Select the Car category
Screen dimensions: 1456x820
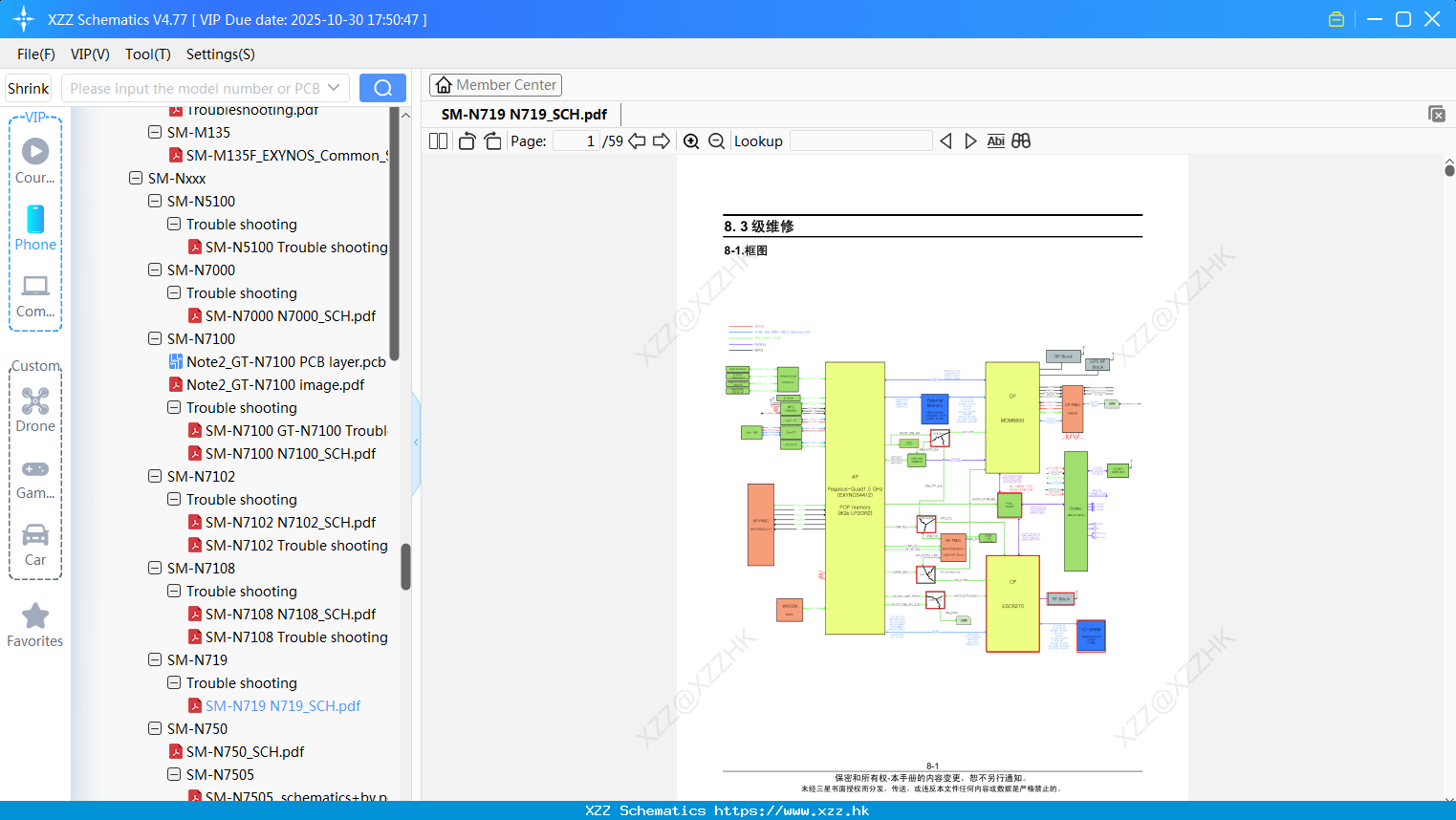coord(35,545)
